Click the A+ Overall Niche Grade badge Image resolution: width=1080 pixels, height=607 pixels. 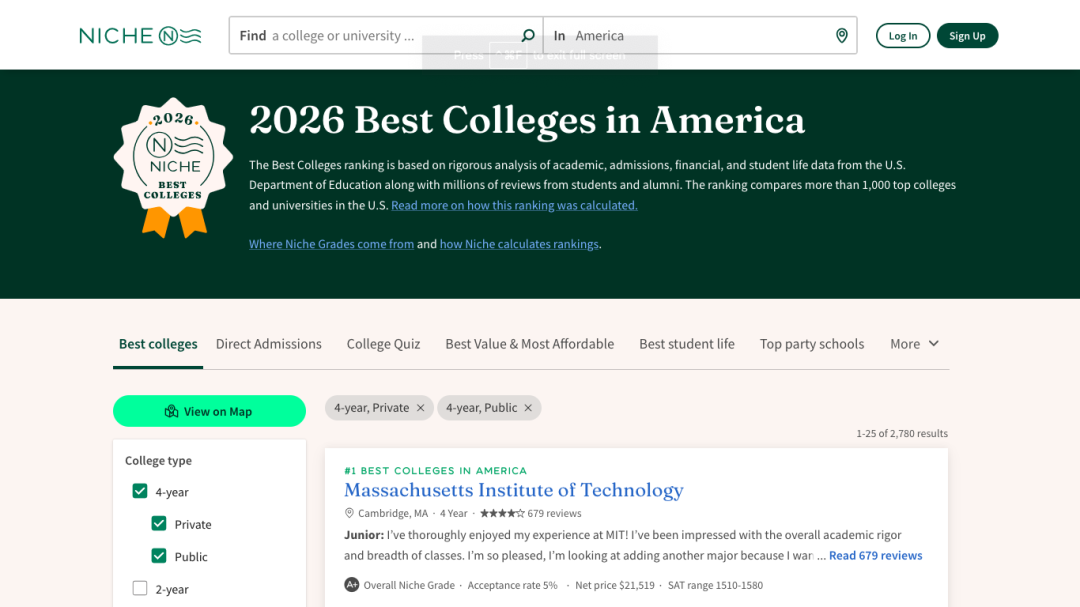click(x=351, y=584)
